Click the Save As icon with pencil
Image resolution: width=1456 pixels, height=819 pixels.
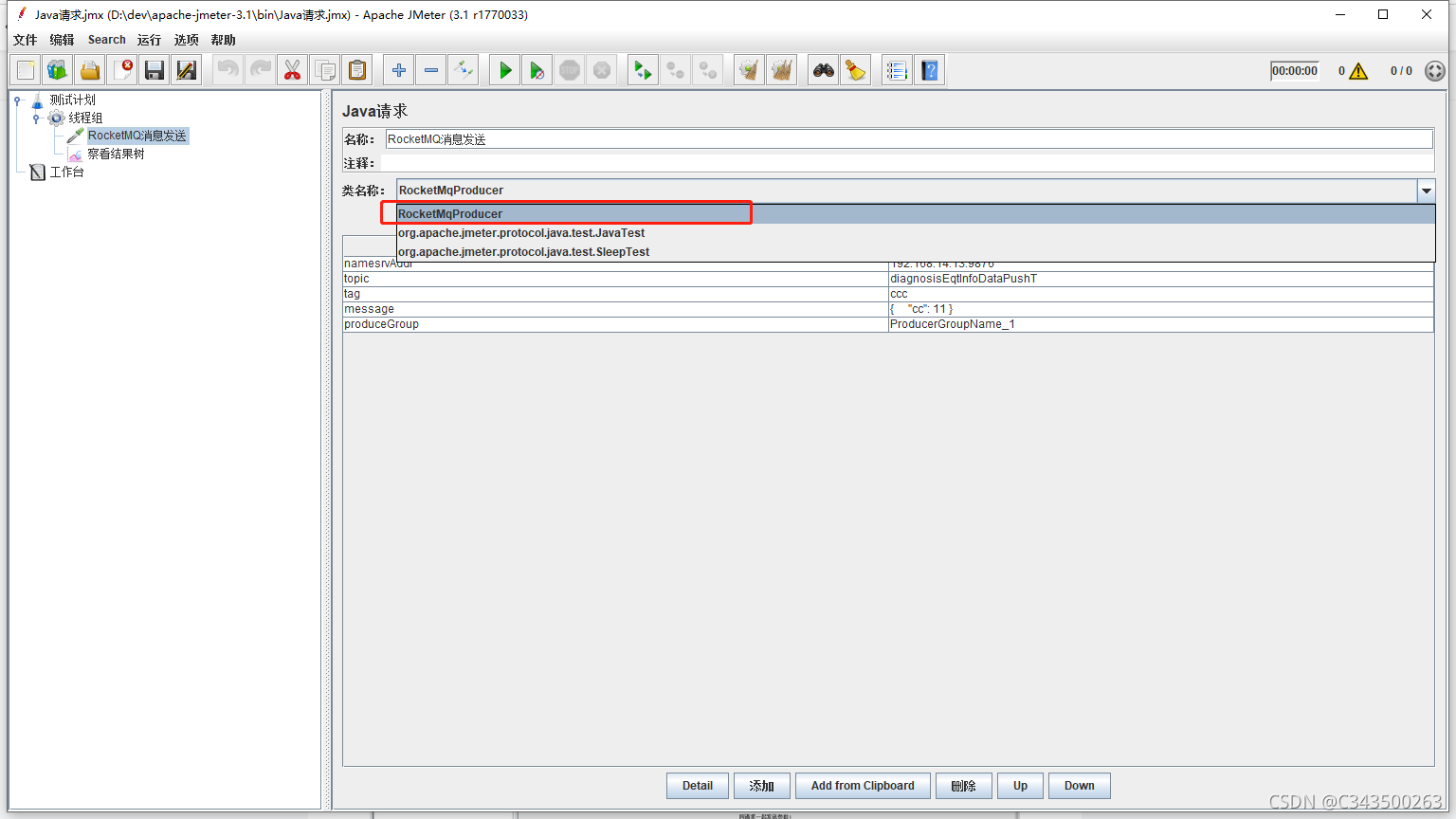pyautogui.click(x=187, y=70)
